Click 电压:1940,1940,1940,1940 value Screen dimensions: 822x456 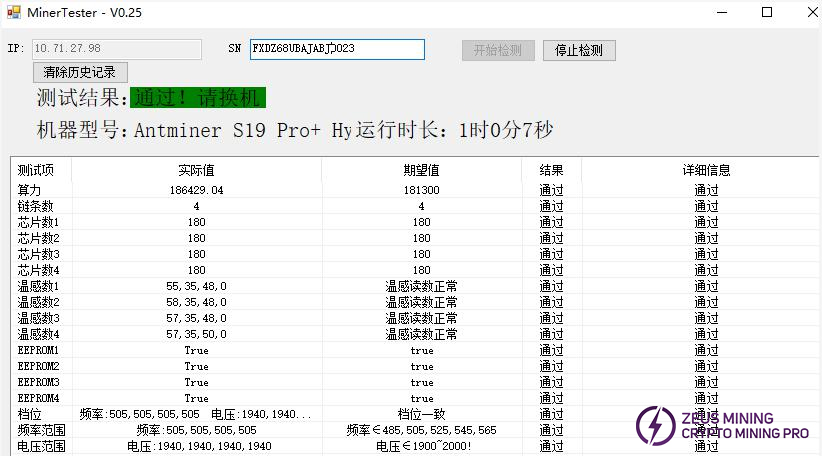point(199,447)
